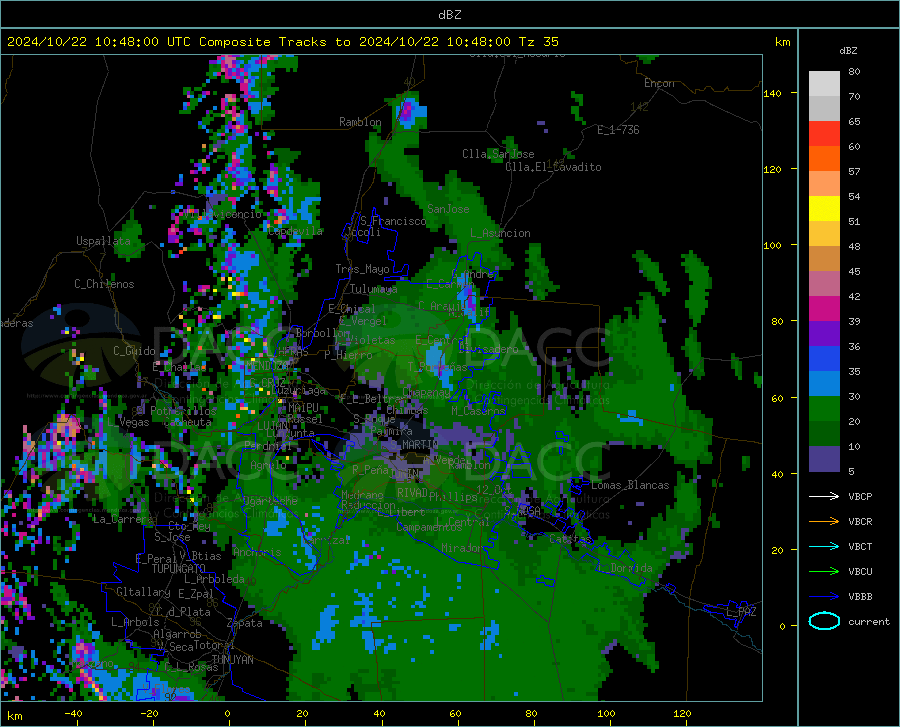The height and width of the screenshot is (727, 900).
Task: Click the 'Mirador' map label
Action: (462, 548)
